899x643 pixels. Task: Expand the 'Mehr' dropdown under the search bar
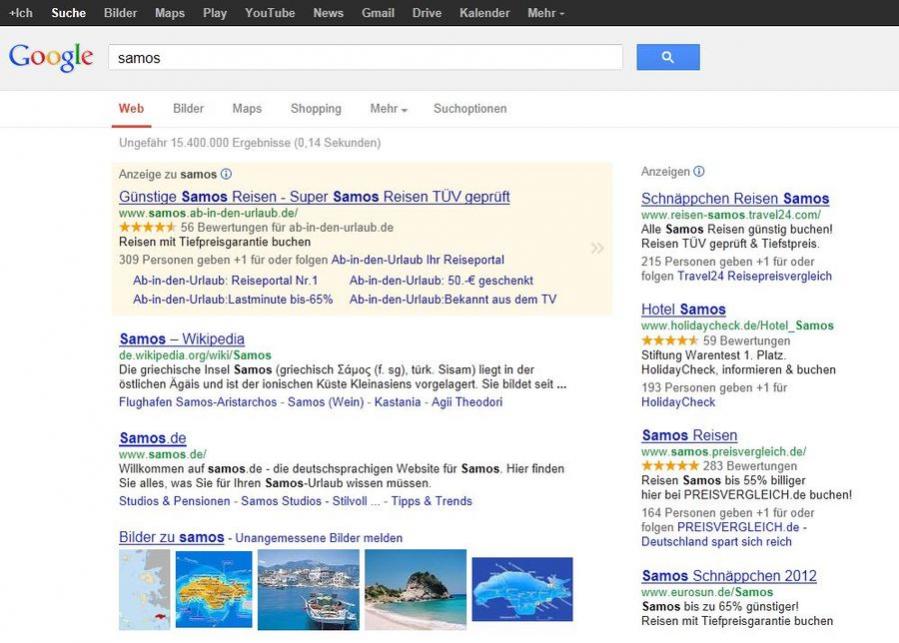click(388, 108)
